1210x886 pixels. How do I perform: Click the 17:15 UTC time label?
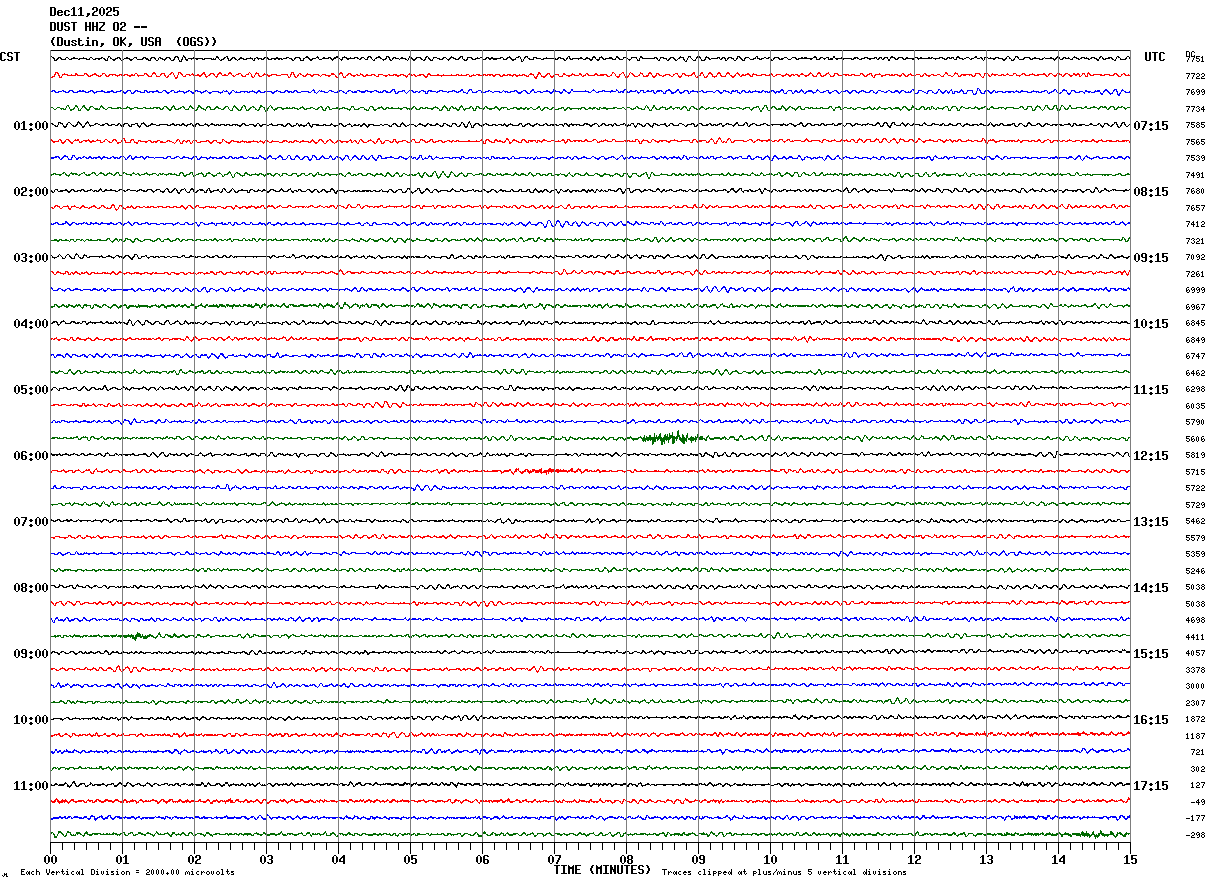(1151, 786)
